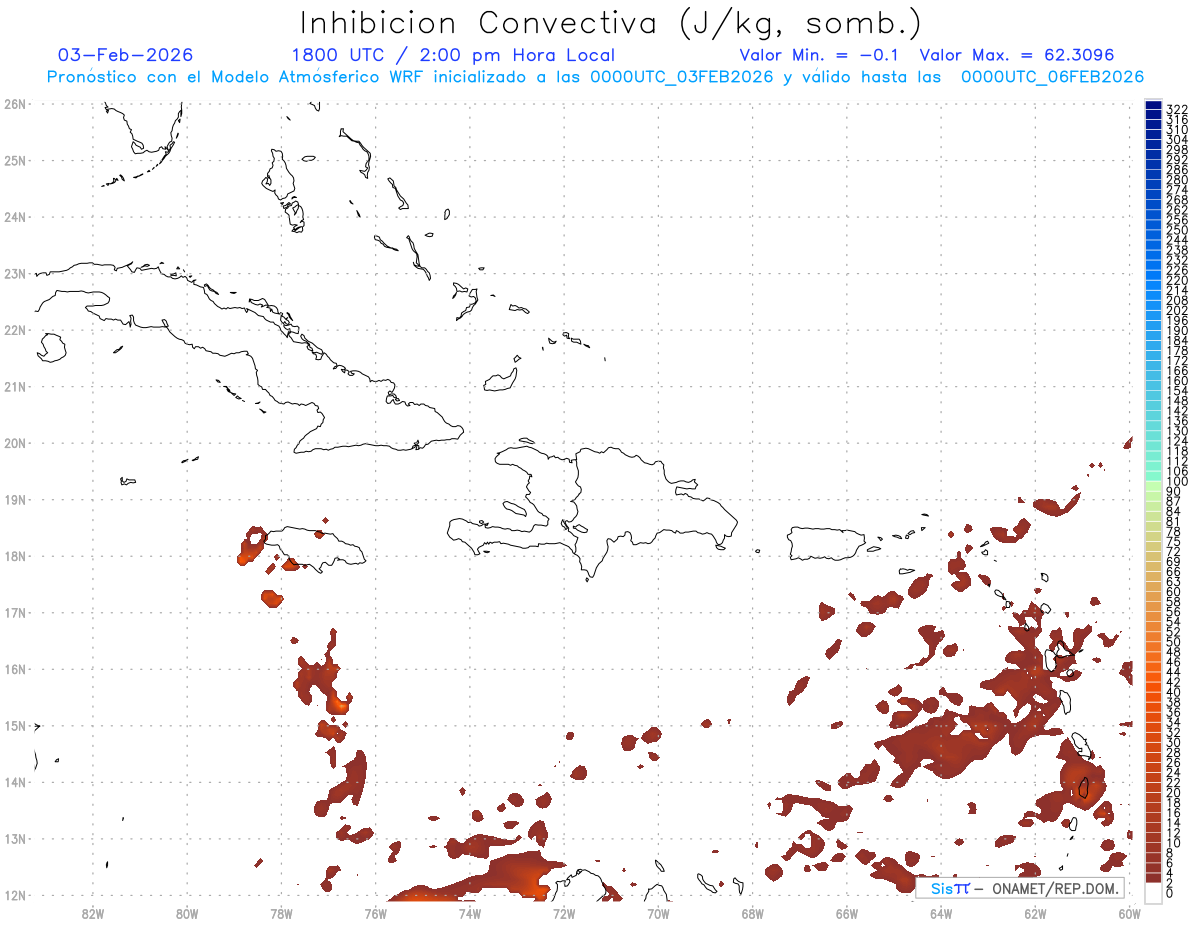Click the 23N latitude label

click(x=14, y=273)
